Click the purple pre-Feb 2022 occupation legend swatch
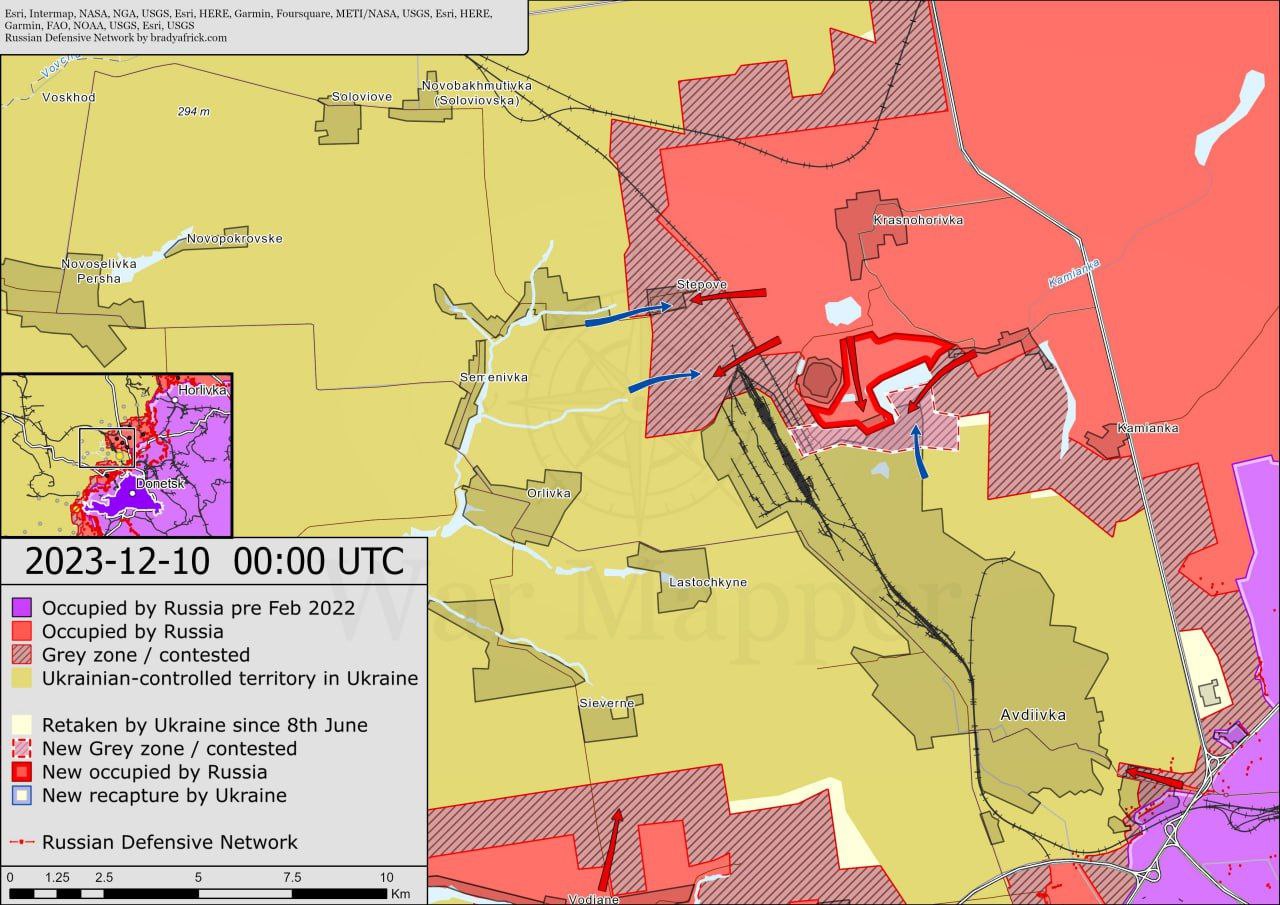1280x905 pixels. pos(21,607)
